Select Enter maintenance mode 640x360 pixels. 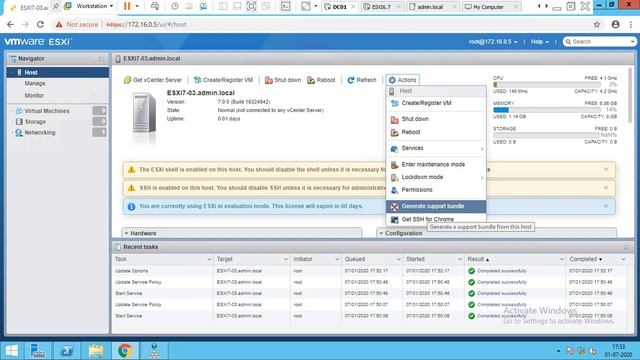(436, 164)
